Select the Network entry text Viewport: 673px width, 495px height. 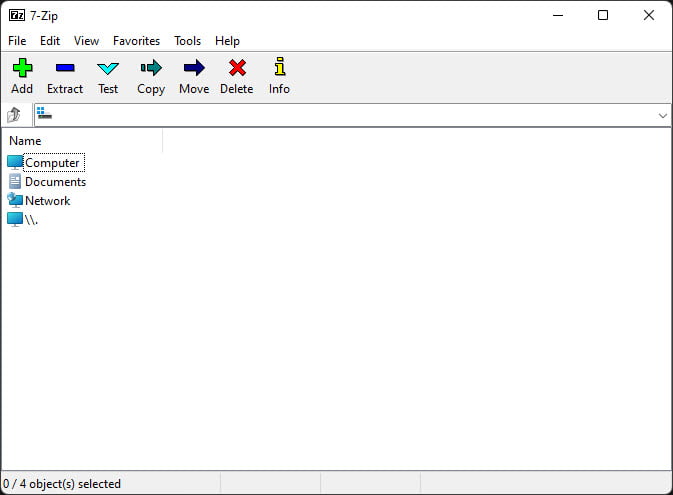[48, 200]
